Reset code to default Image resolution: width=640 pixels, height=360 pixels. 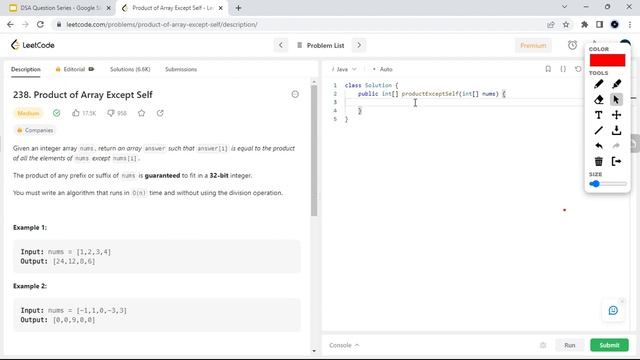point(578,69)
